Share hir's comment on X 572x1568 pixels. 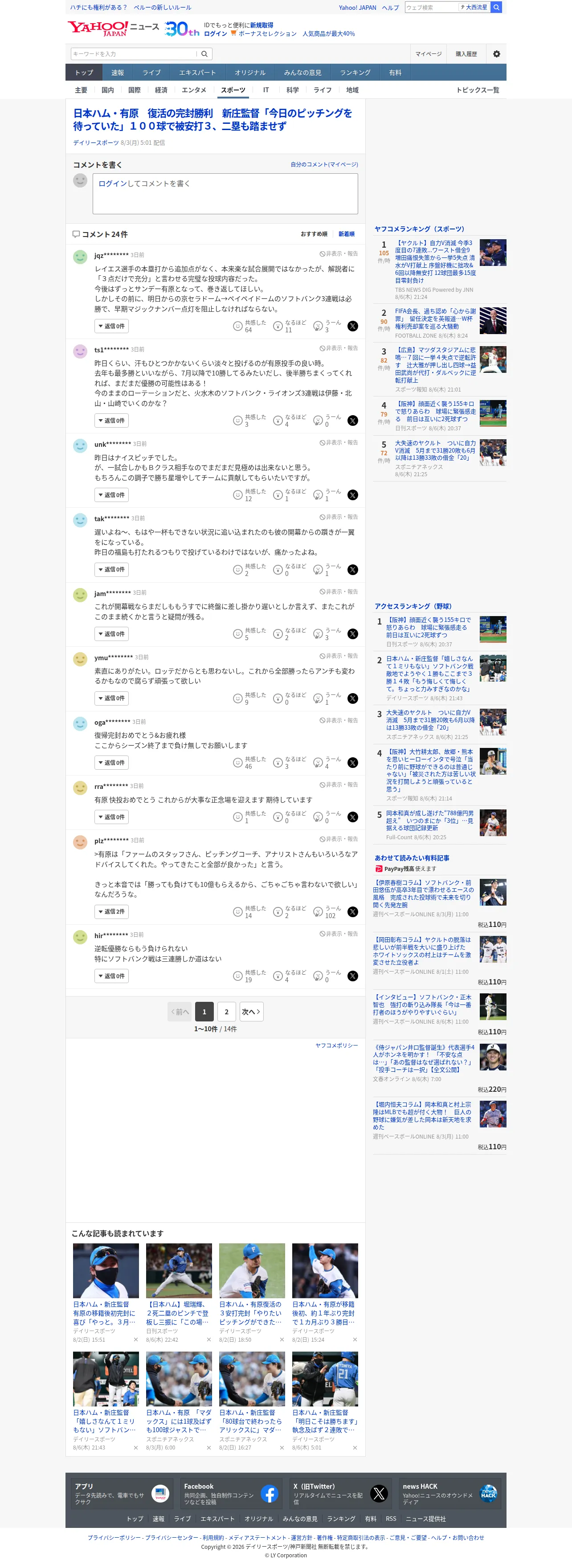[x=353, y=976]
